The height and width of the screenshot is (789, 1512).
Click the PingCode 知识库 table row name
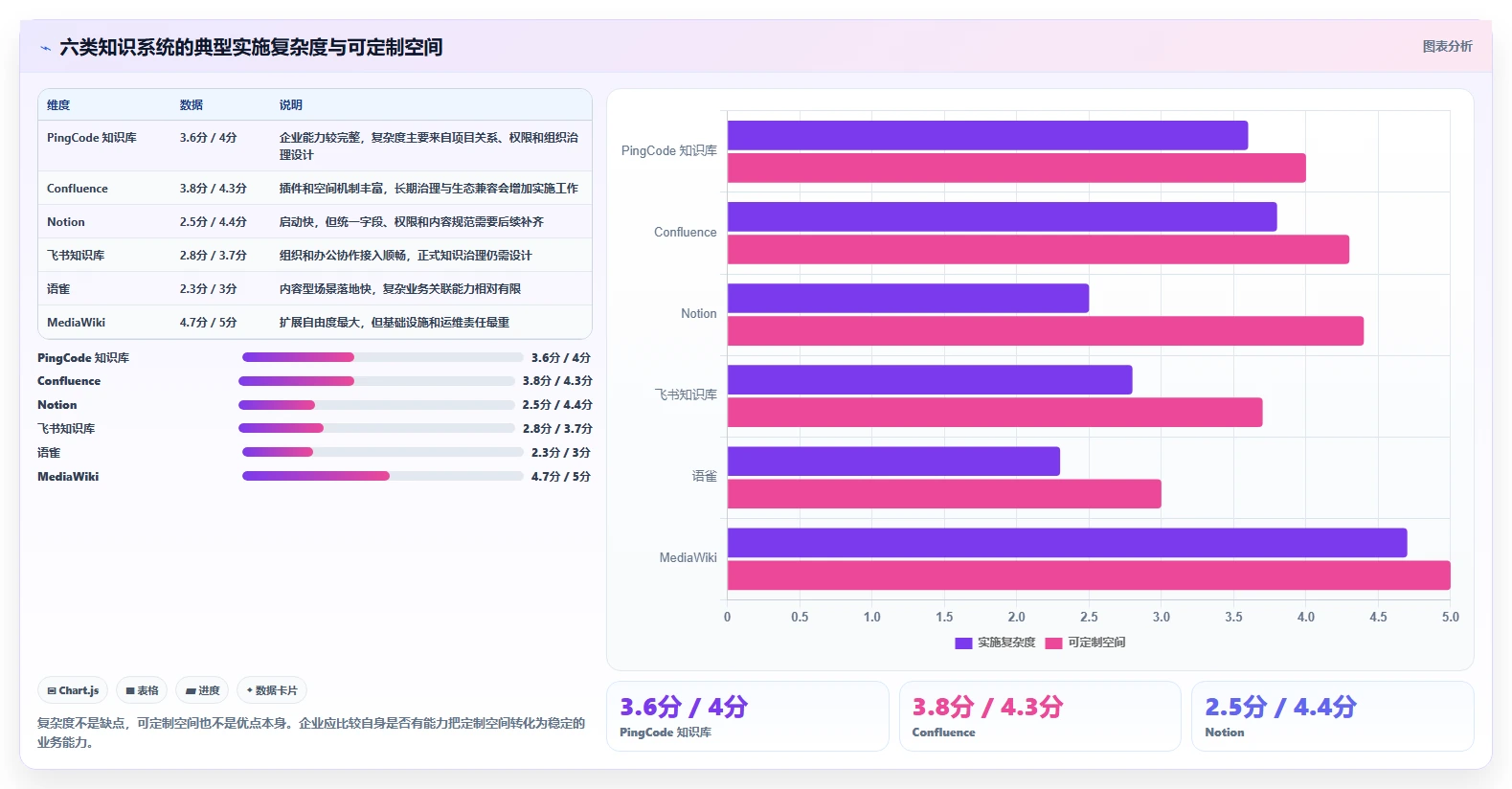(92, 138)
